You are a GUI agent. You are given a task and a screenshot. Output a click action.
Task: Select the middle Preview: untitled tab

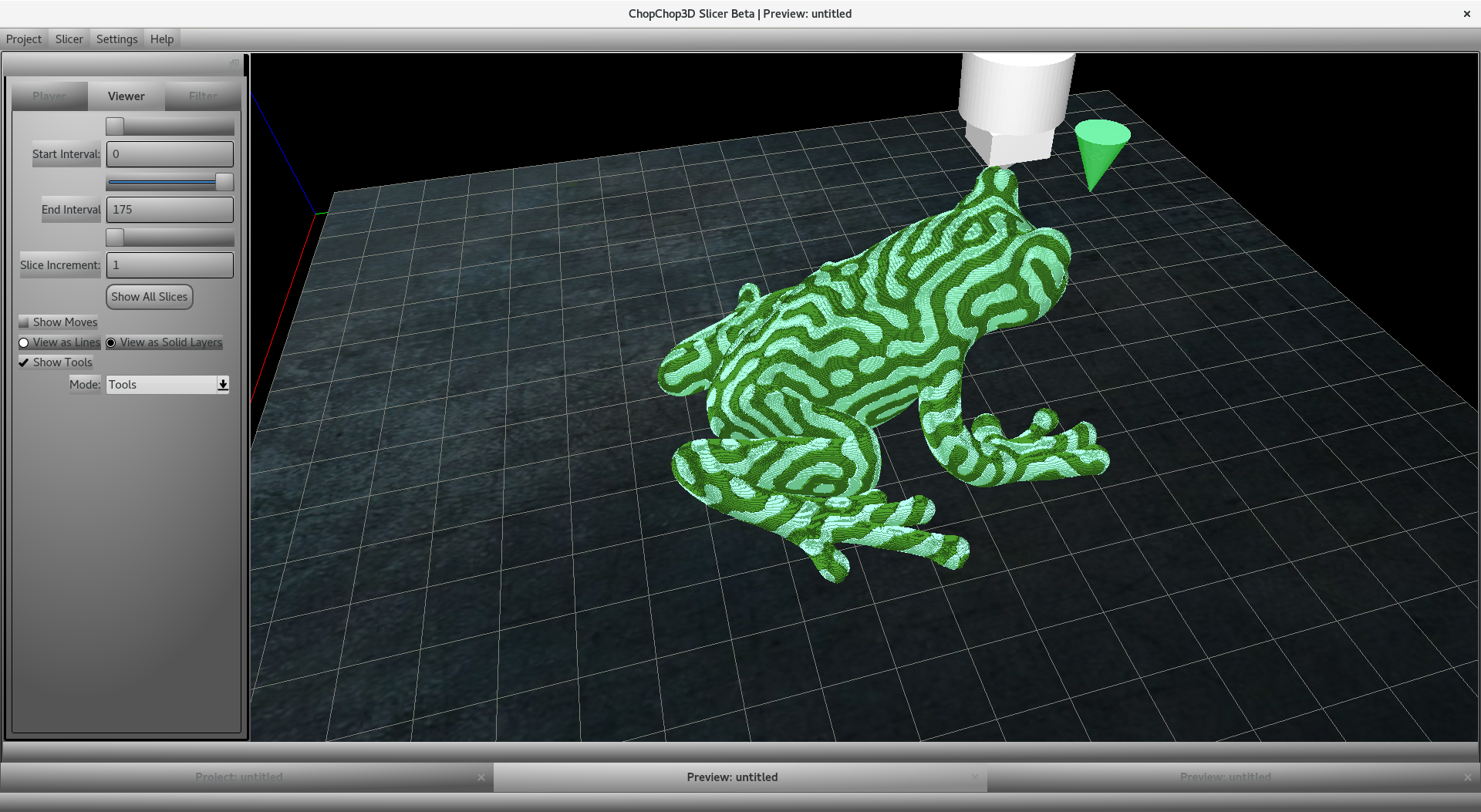732,777
